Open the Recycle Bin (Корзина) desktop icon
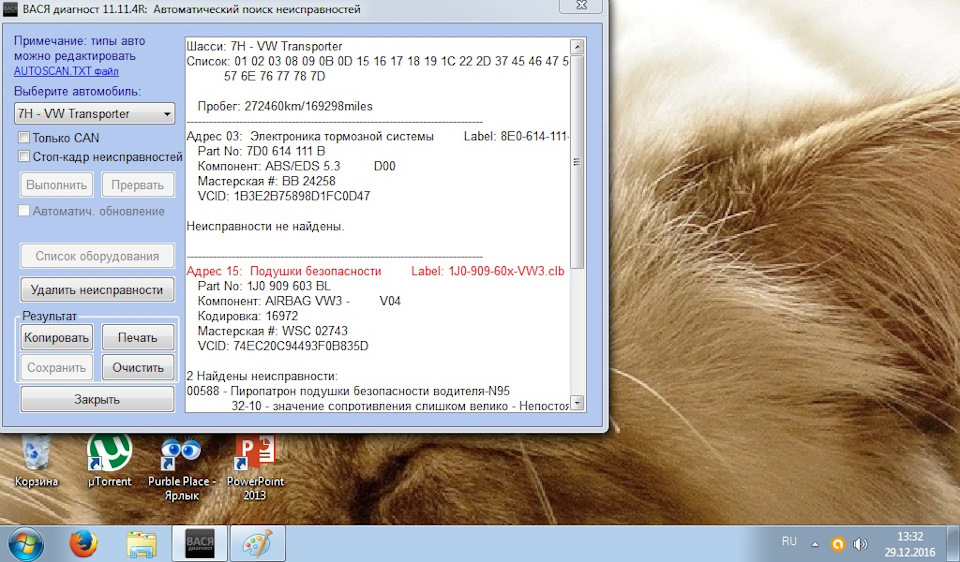The height and width of the screenshot is (562, 960). click(36, 460)
